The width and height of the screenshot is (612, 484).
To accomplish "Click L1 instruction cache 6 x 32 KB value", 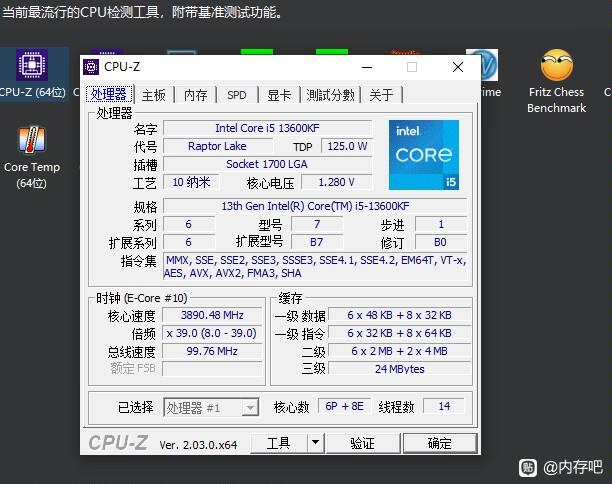I will coord(400,333).
